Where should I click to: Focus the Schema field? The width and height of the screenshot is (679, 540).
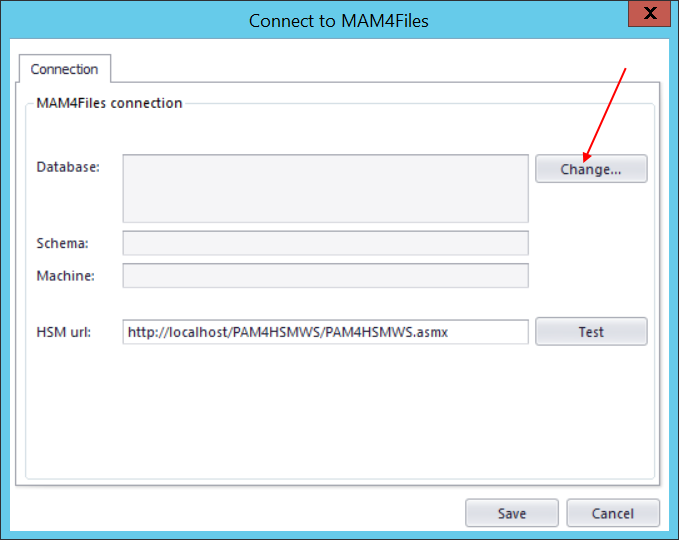tap(325, 243)
